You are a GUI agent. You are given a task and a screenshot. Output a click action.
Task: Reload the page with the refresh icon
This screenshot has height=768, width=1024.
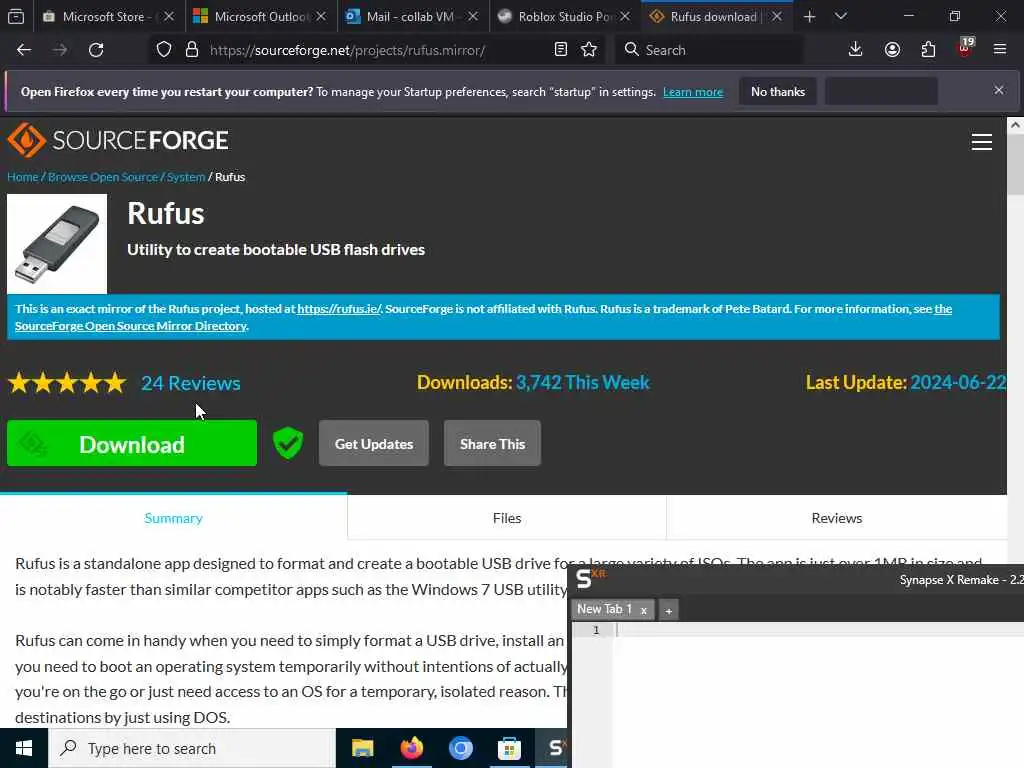coord(96,50)
